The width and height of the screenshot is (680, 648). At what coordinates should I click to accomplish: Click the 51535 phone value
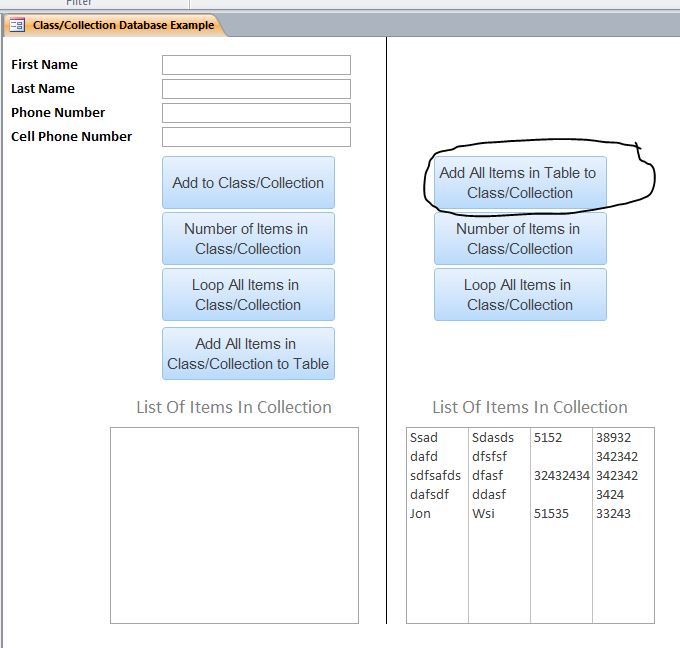[551, 514]
